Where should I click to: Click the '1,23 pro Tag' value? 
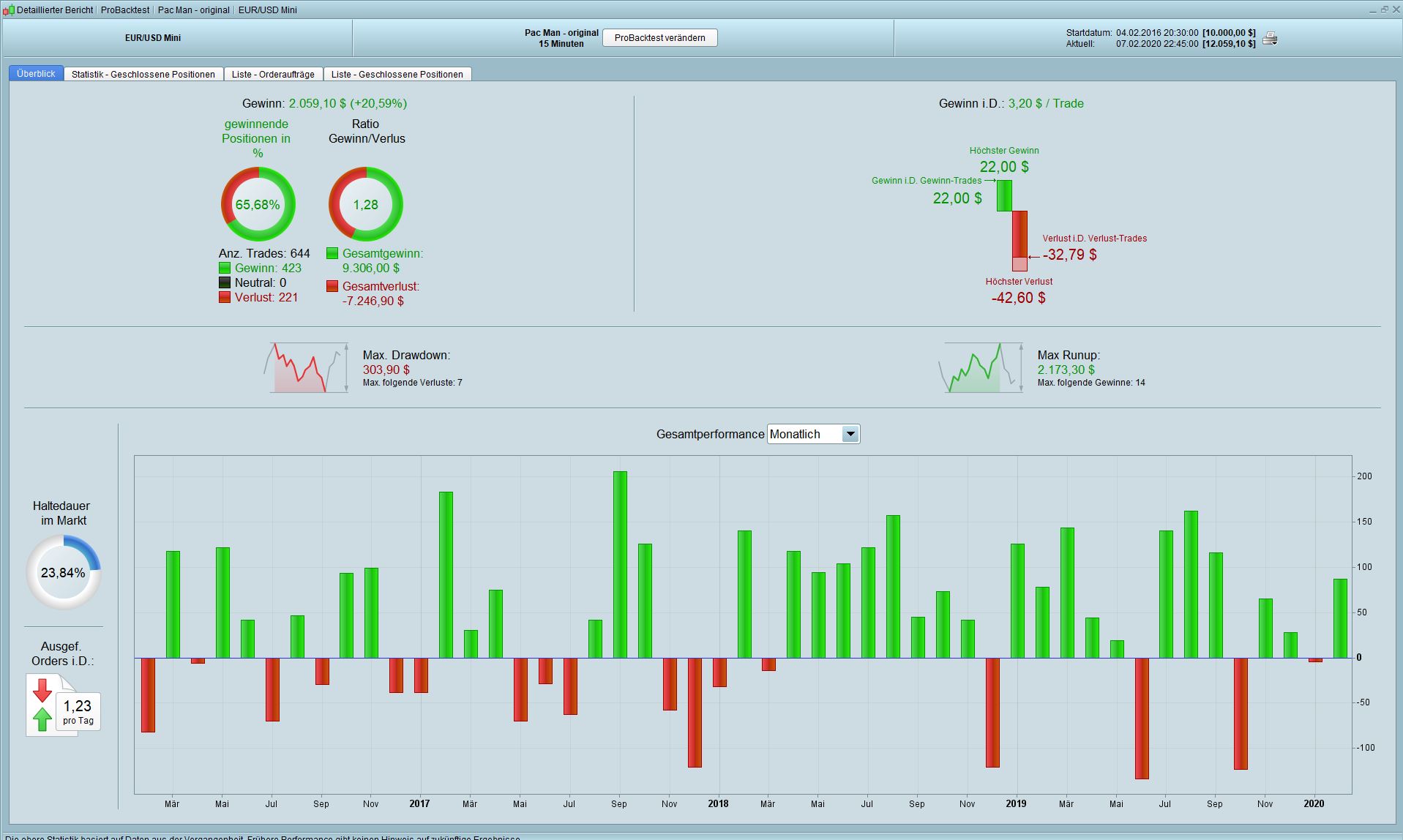pos(78,711)
